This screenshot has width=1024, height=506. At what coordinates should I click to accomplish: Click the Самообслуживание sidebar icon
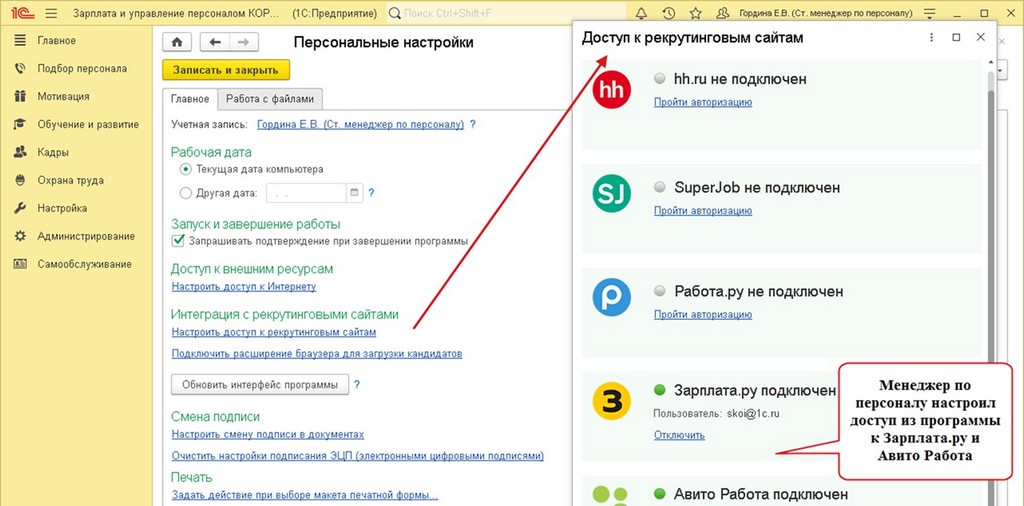coord(20,264)
